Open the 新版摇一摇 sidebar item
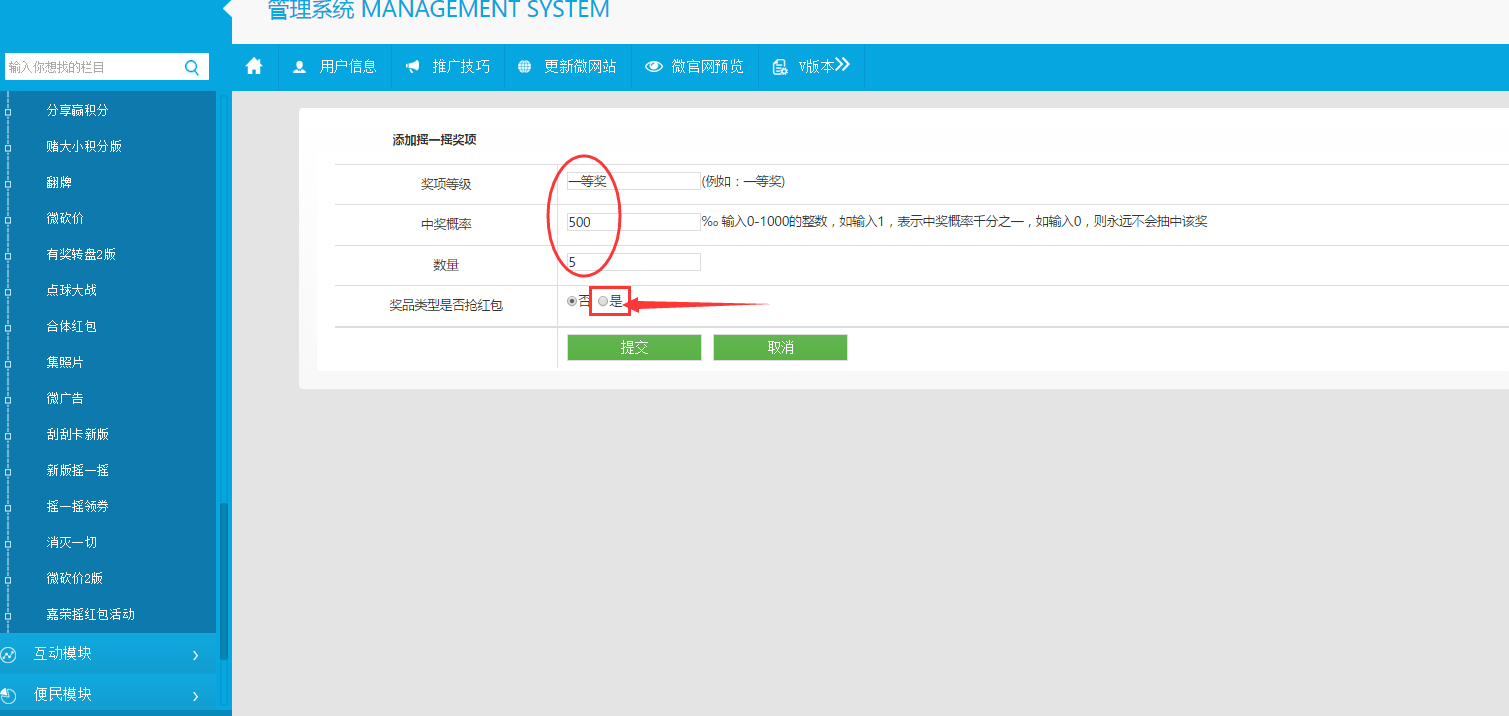Viewport: 1509px width, 716px height. pos(78,470)
